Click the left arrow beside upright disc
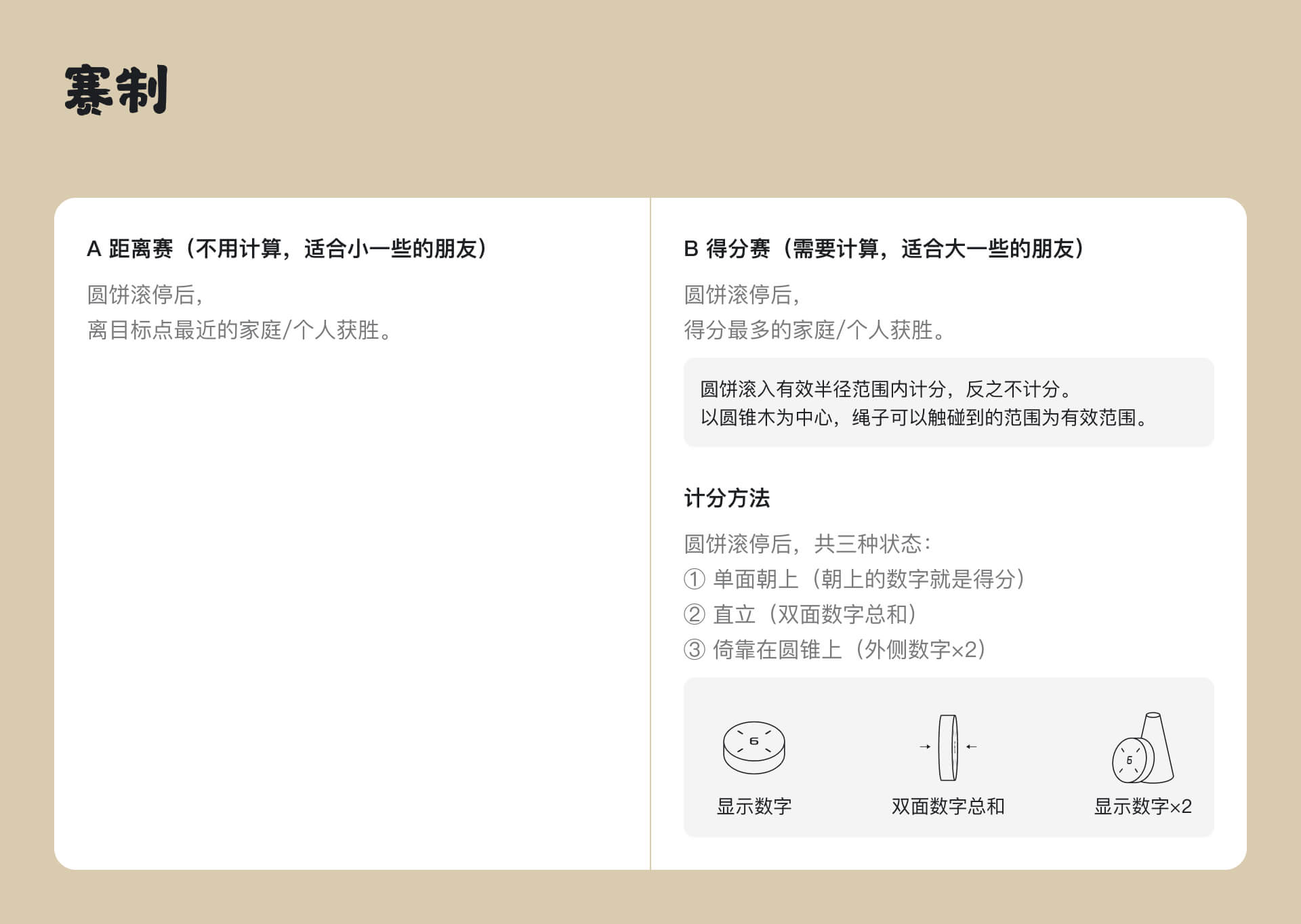Image resolution: width=1301 pixels, height=924 pixels. point(924,747)
